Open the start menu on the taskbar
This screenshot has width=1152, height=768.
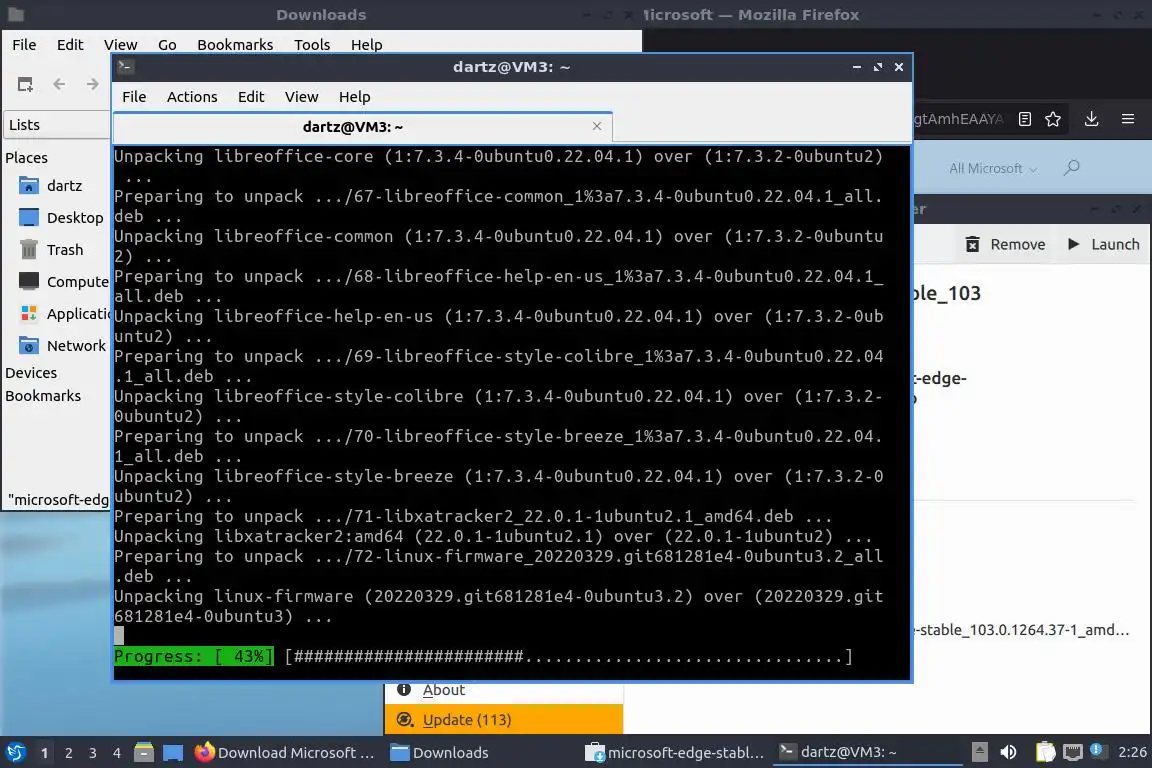15,752
